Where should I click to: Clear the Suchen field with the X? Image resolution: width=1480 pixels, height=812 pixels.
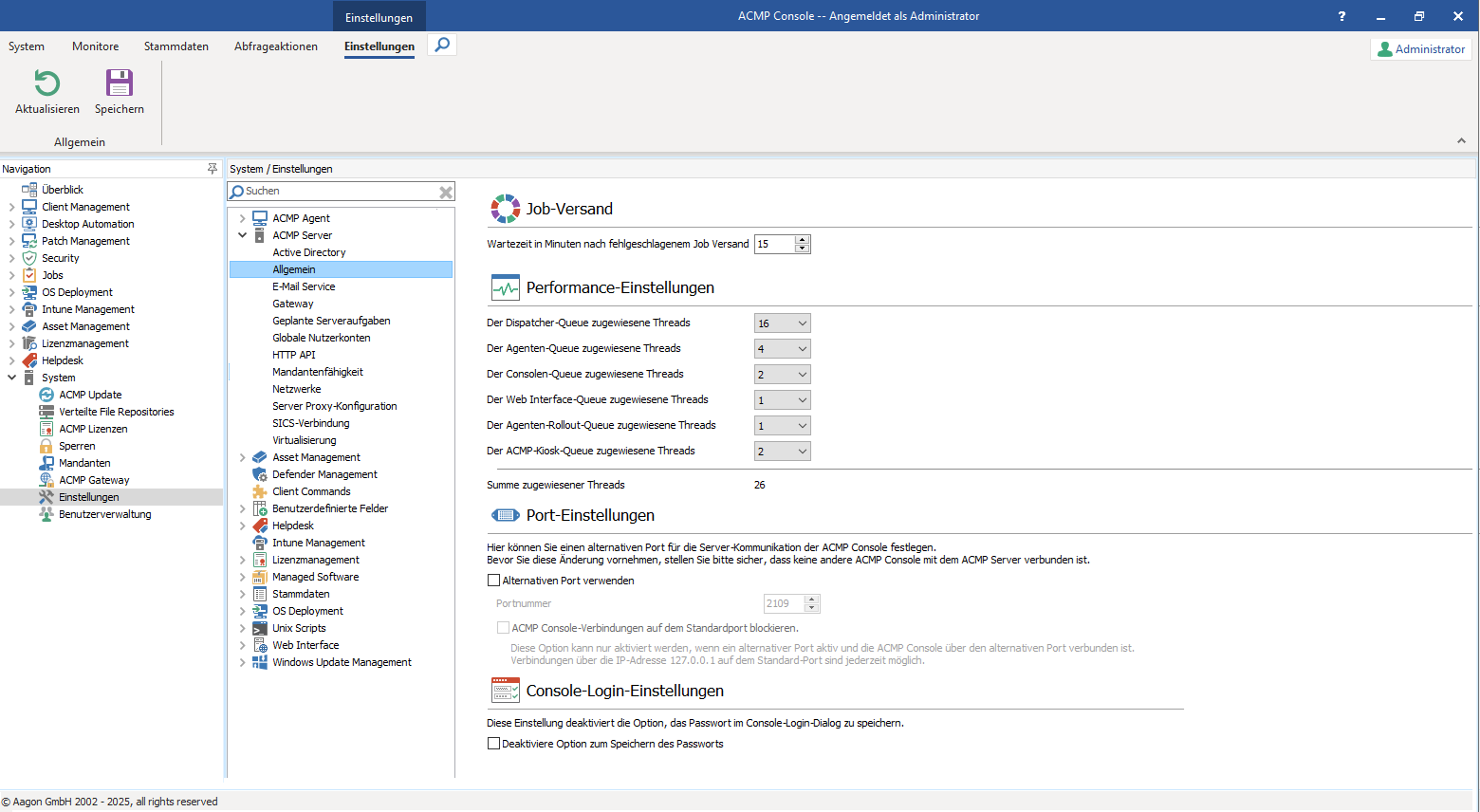tap(446, 191)
